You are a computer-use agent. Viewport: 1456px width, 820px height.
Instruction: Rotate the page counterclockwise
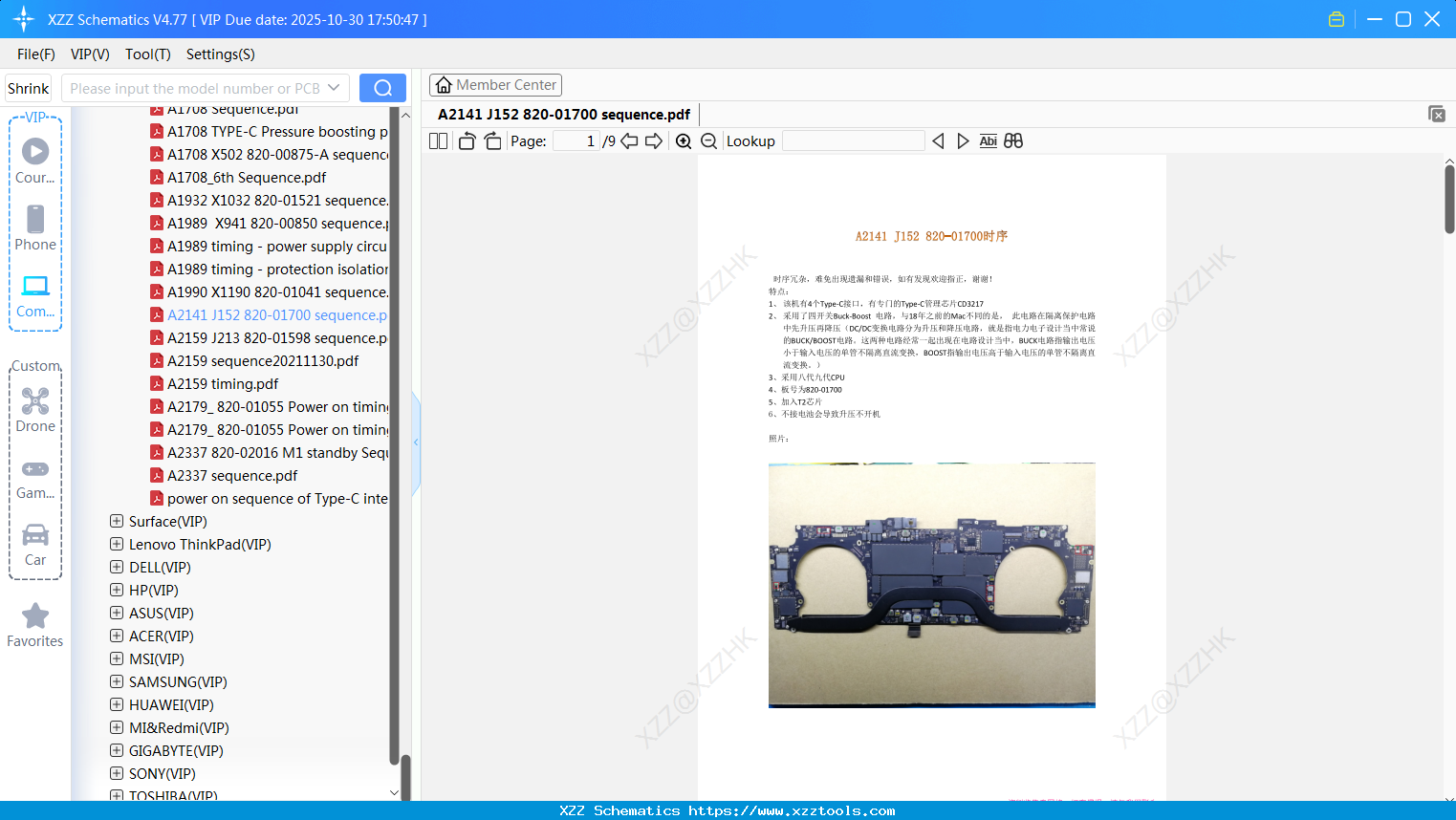[x=467, y=141]
